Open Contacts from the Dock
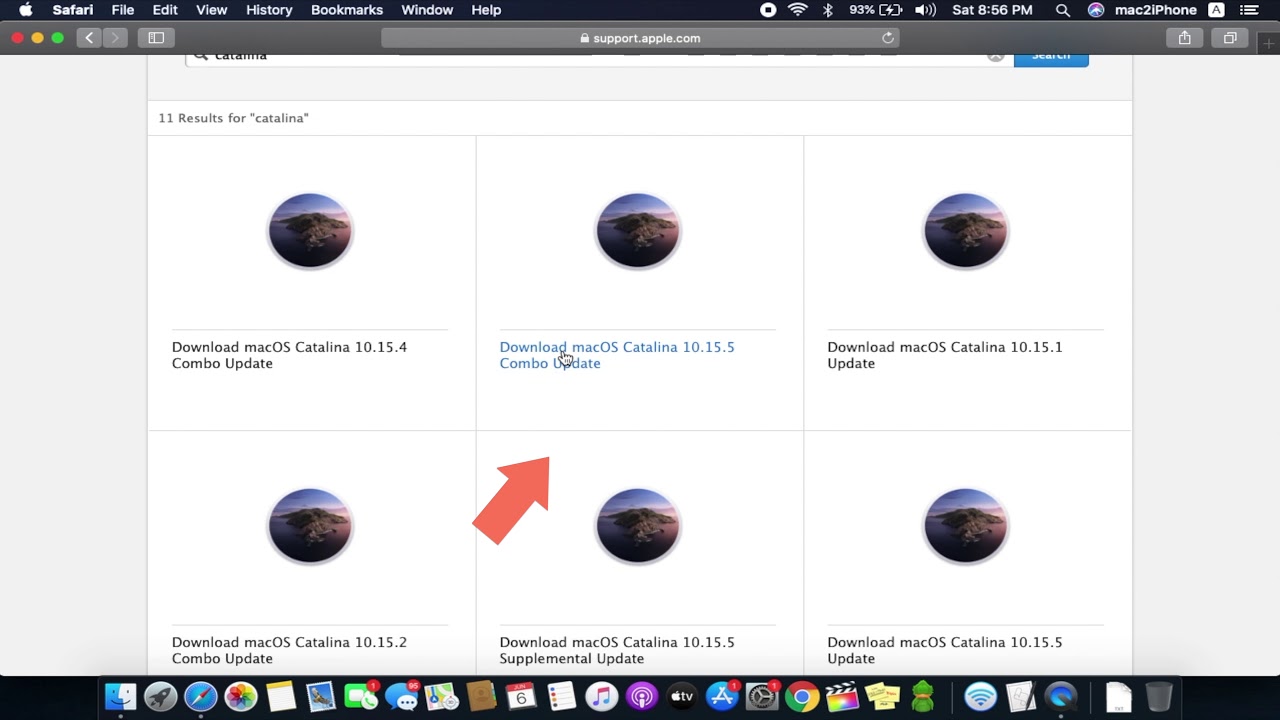Viewport: 1280px width, 720px height. tap(481, 696)
